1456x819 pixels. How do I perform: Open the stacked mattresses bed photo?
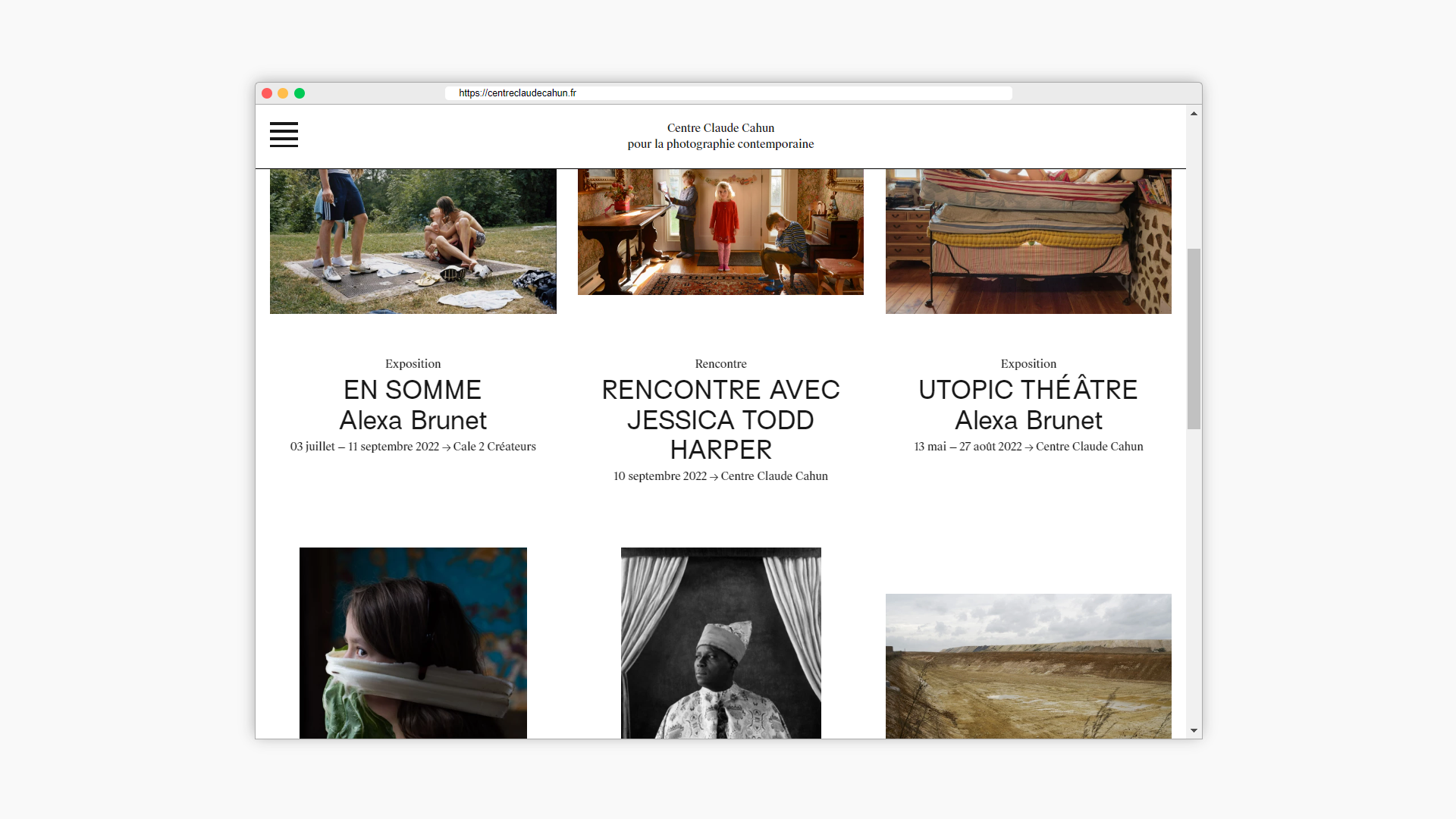pos(1028,241)
